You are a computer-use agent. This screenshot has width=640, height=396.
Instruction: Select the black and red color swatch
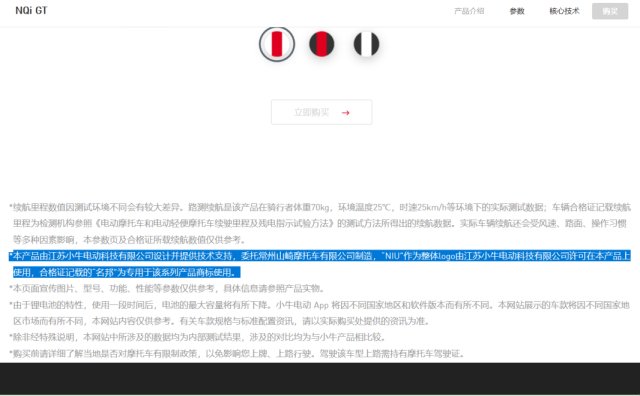[322, 44]
